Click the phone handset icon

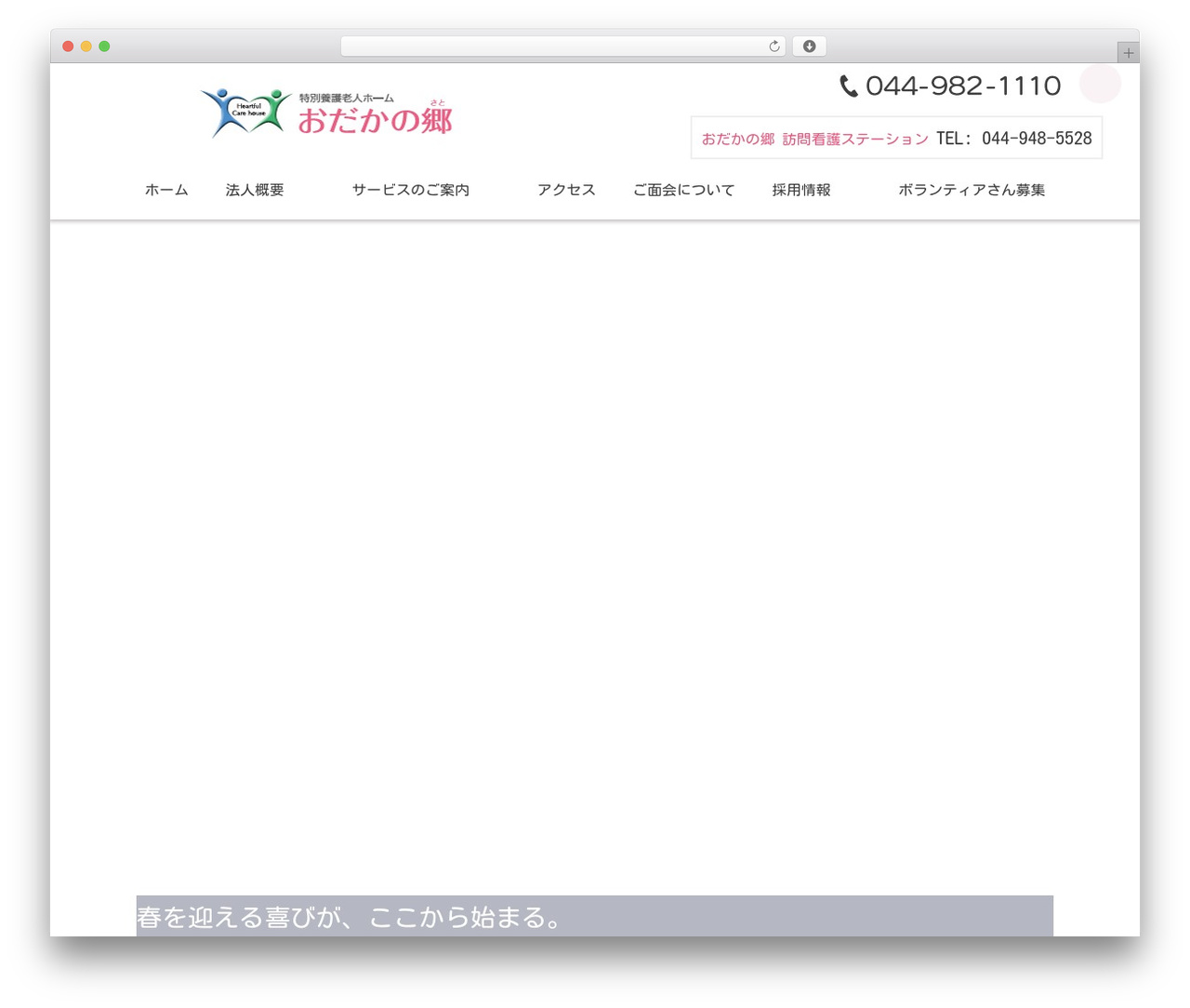pos(849,86)
